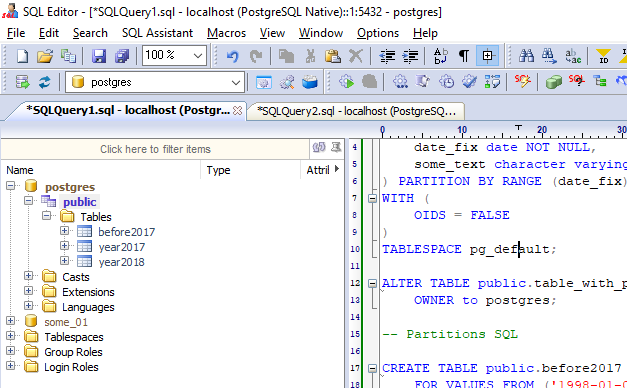Decrease line indent

click(x=387, y=56)
